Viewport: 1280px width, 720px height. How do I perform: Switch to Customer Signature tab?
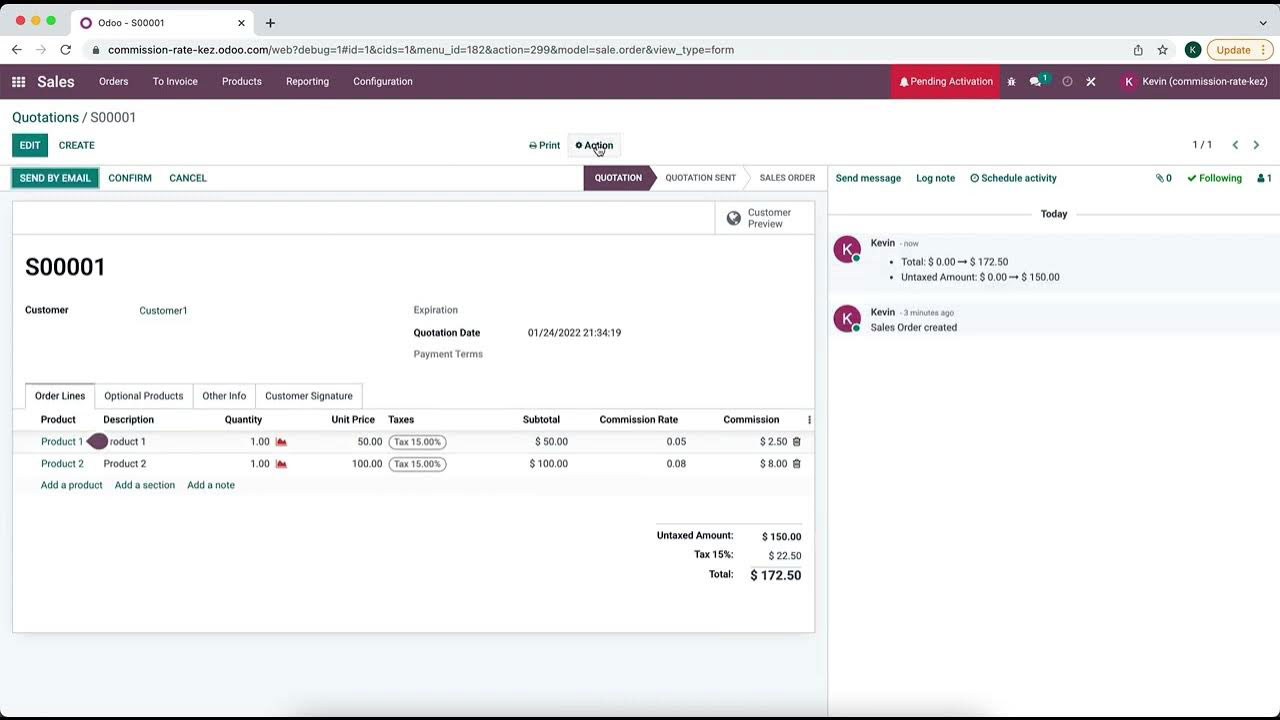(309, 396)
